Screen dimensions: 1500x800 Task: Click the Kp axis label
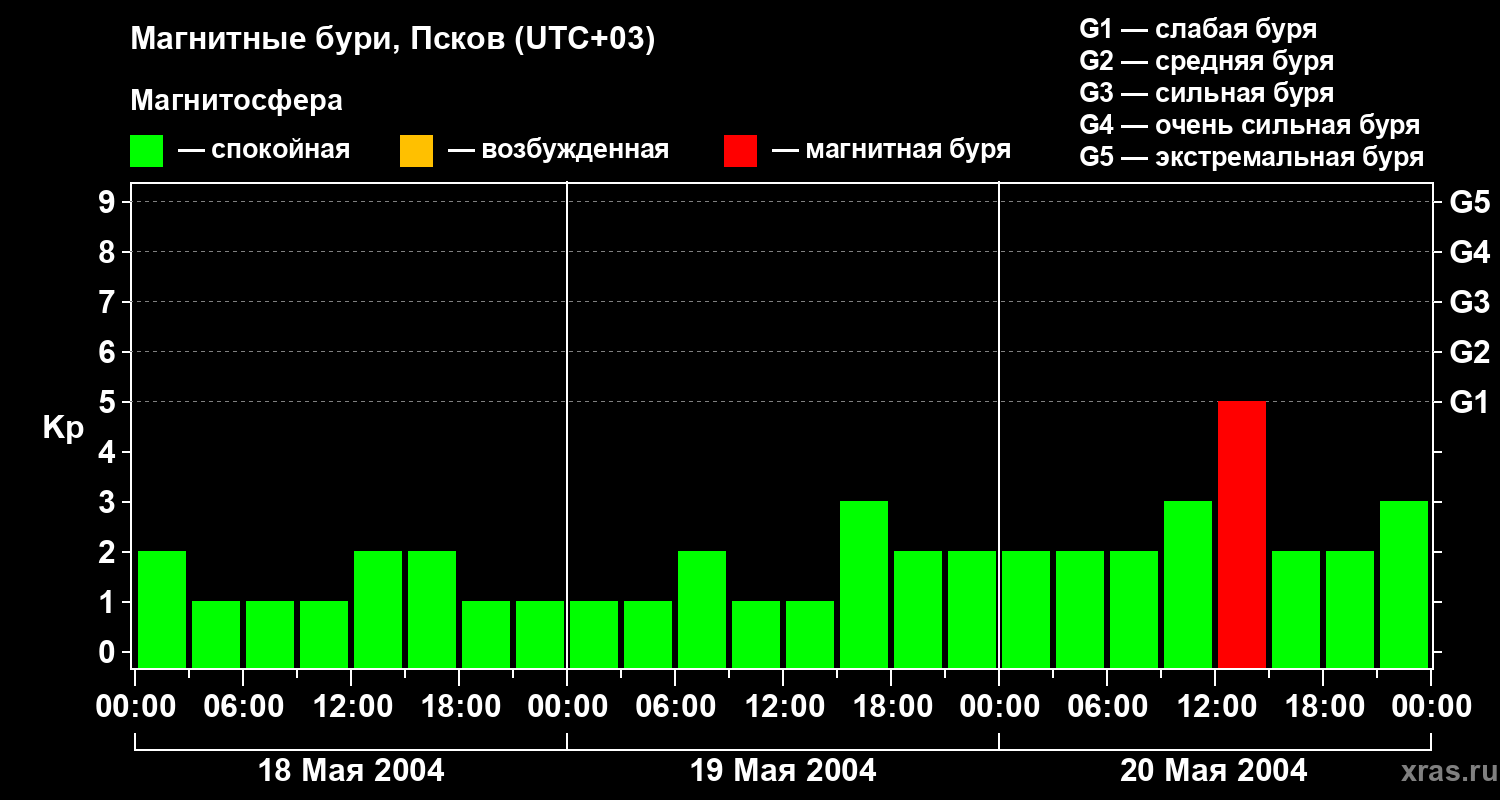point(63,428)
